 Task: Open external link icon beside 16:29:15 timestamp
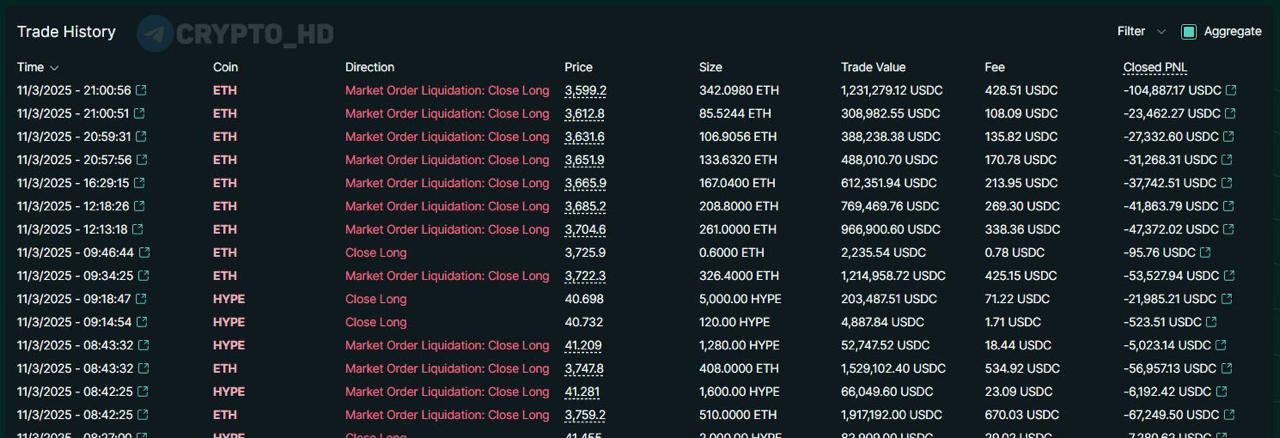(139, 183)
